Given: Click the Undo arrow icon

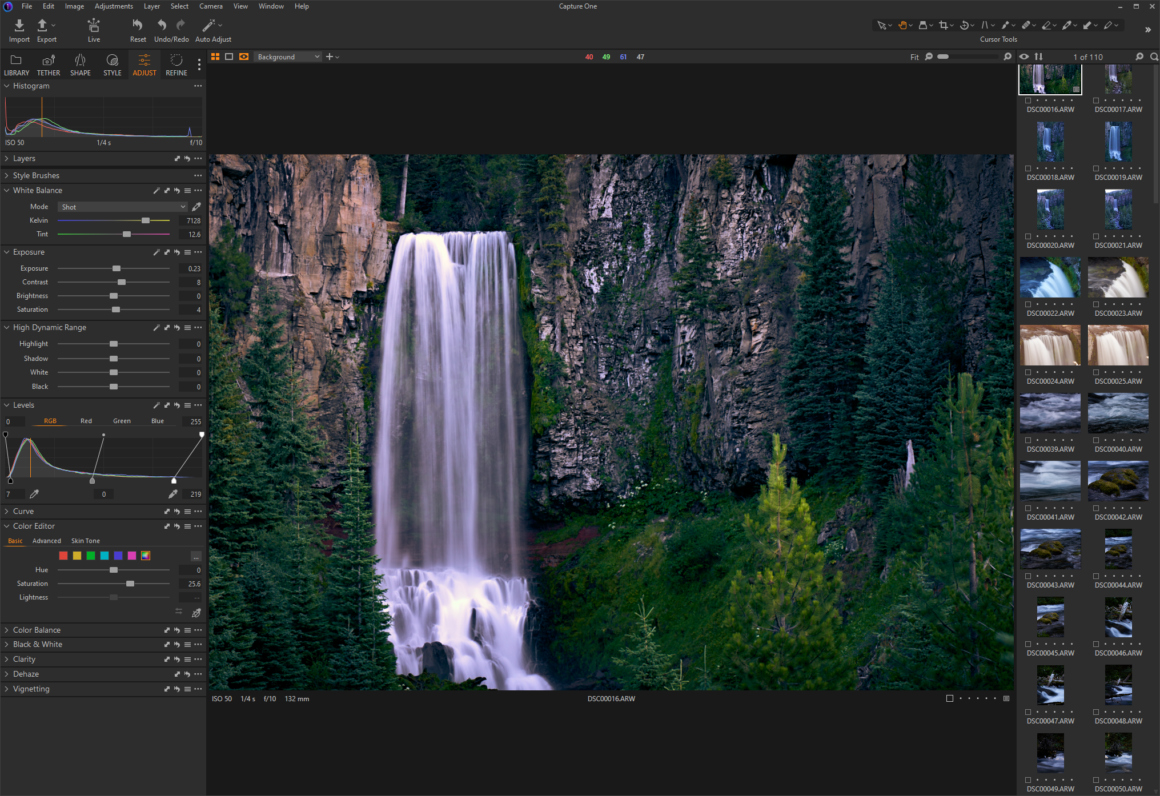Looking at the screenshot, I should click(162, 25).
